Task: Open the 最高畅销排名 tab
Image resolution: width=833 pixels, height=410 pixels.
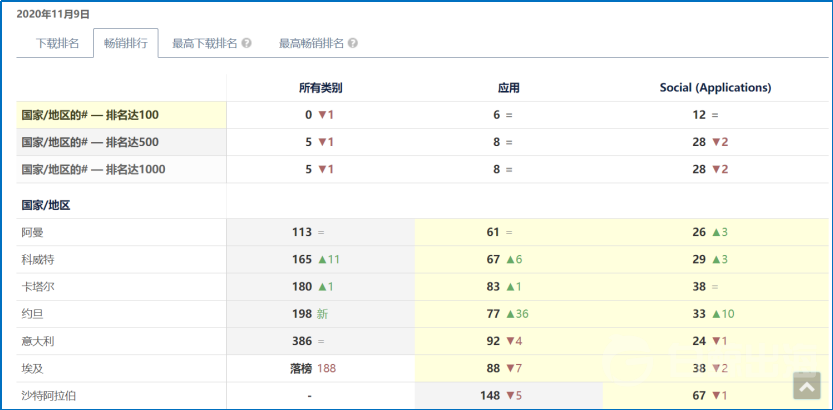Action: coord(311,44)
